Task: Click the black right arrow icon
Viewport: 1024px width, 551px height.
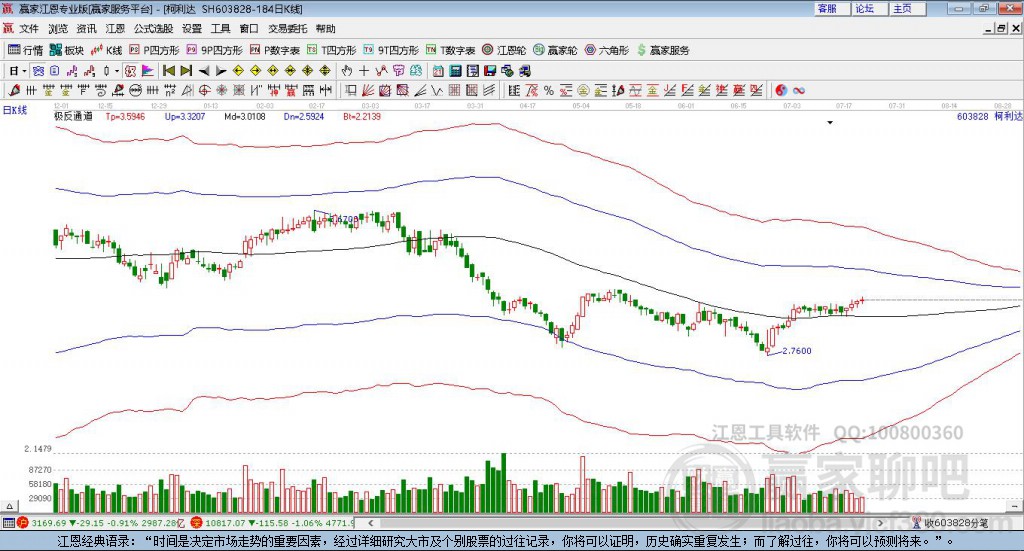Action: (x=221, y=71)
